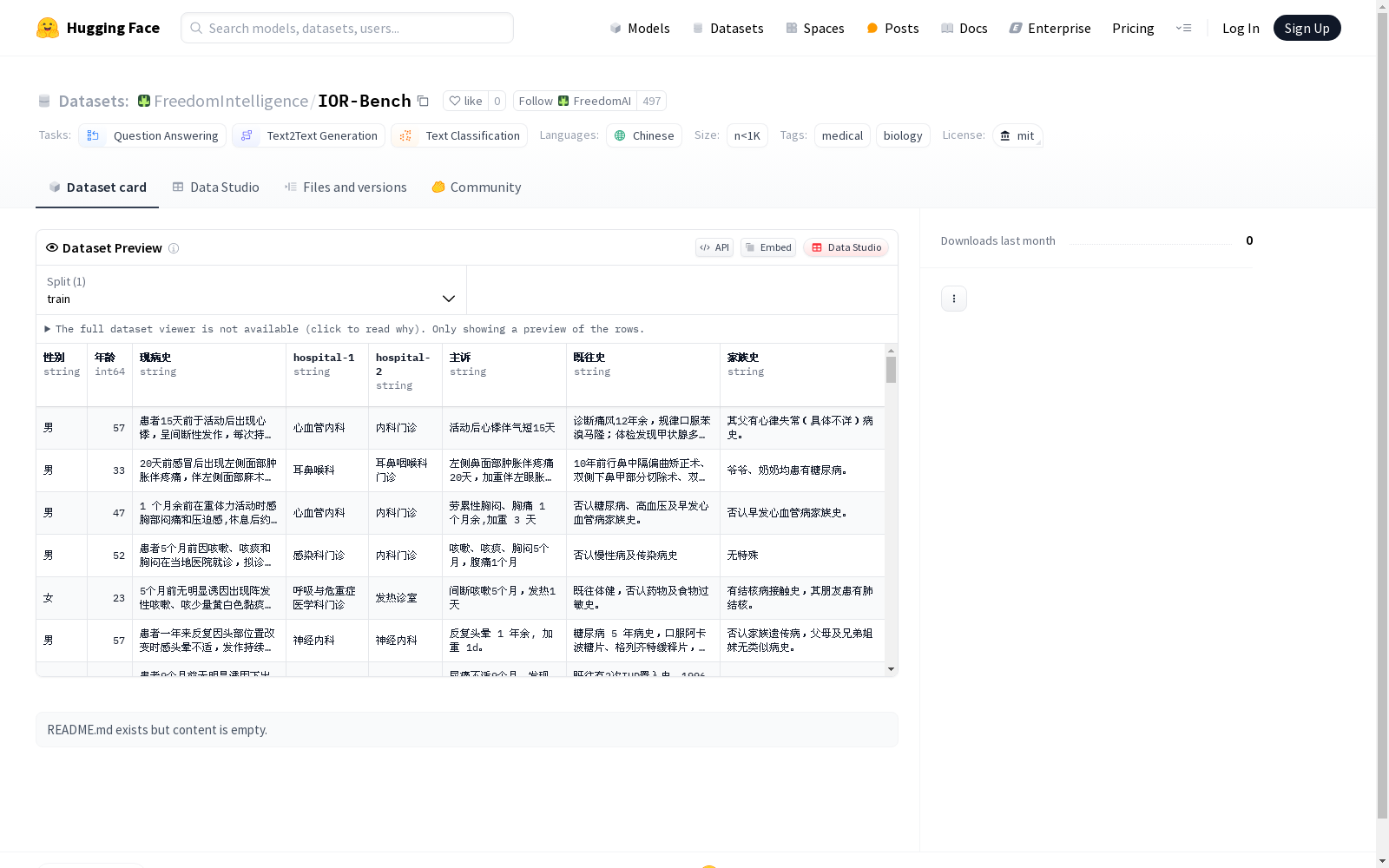Open the Pricing page link

click(x=1133, y=28)
